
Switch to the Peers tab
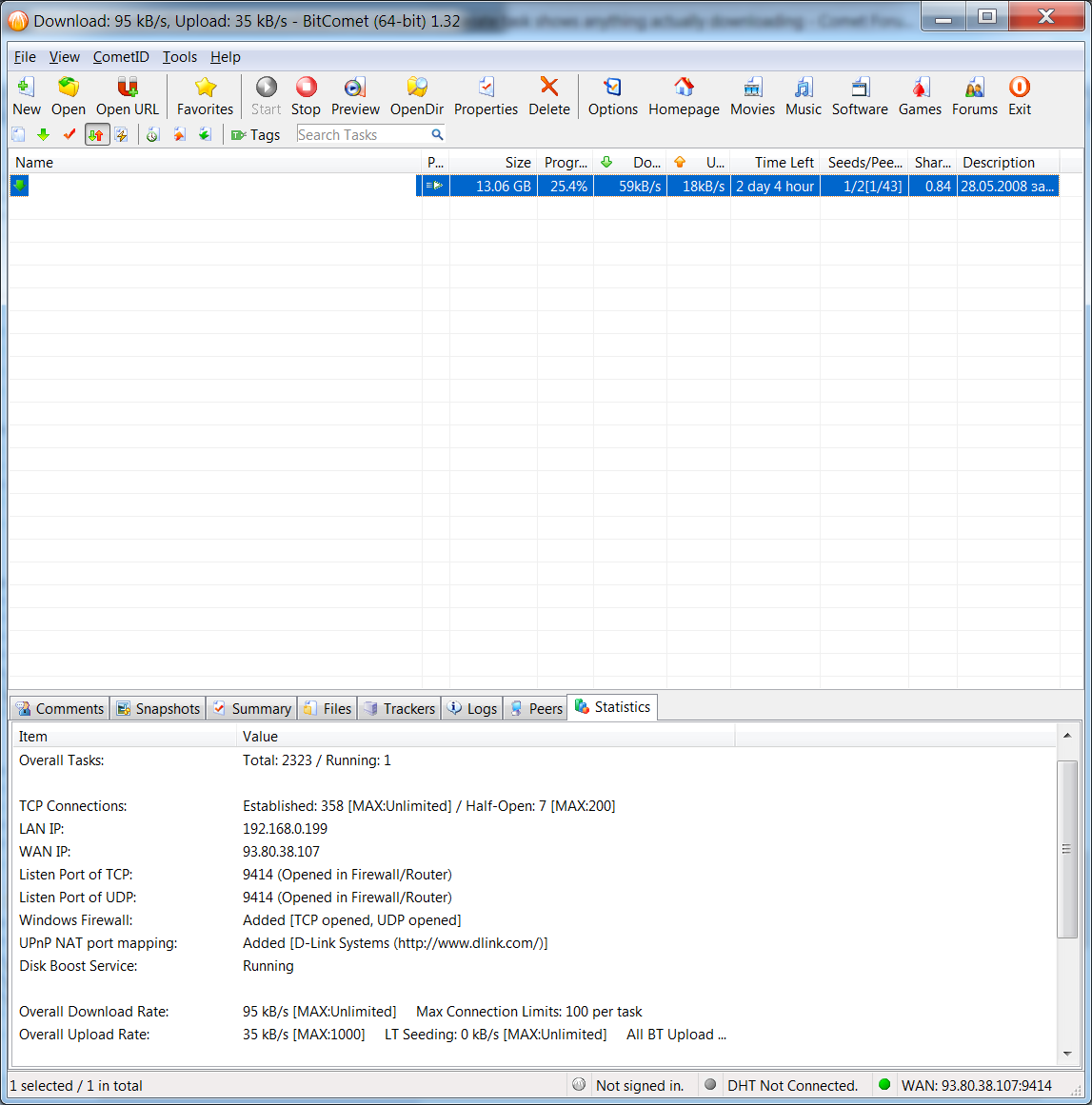click(537, 708)
